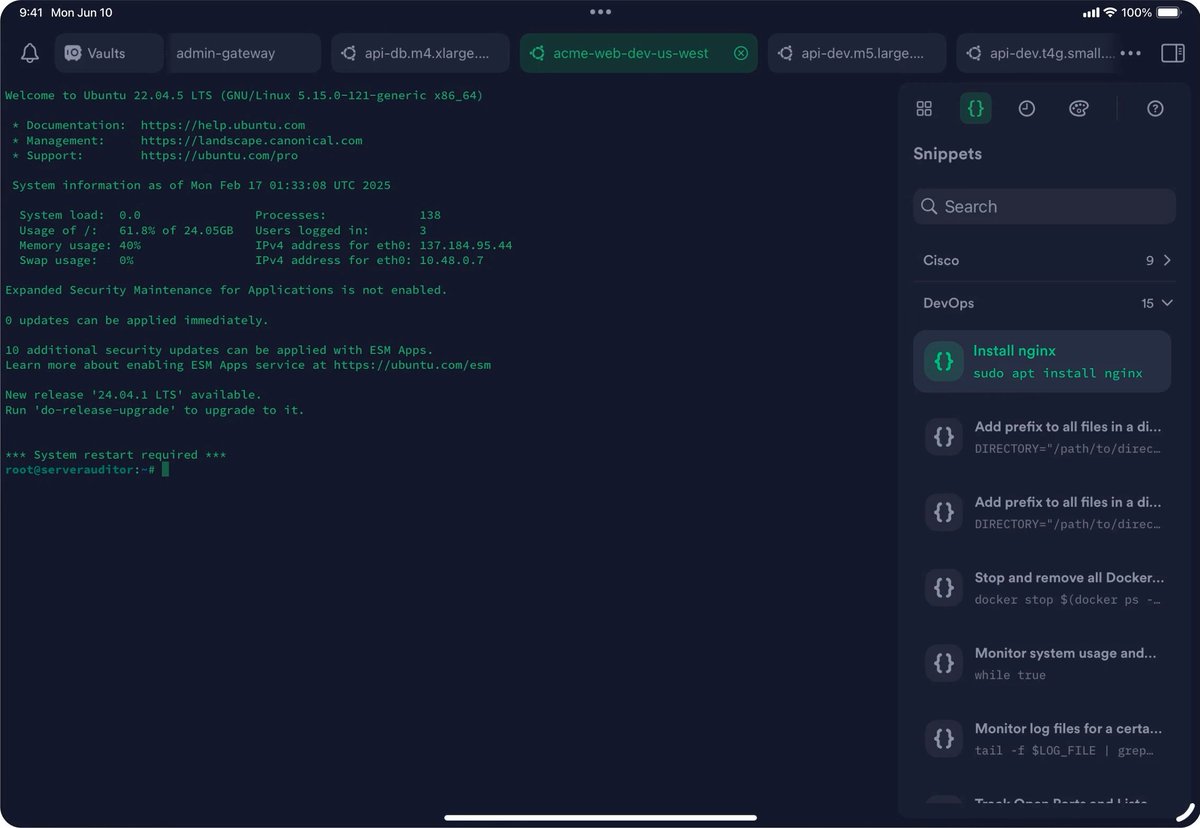Open the help question mark icon
Viewport: 1200px width, 828px height.
[x=1155, y=109]
